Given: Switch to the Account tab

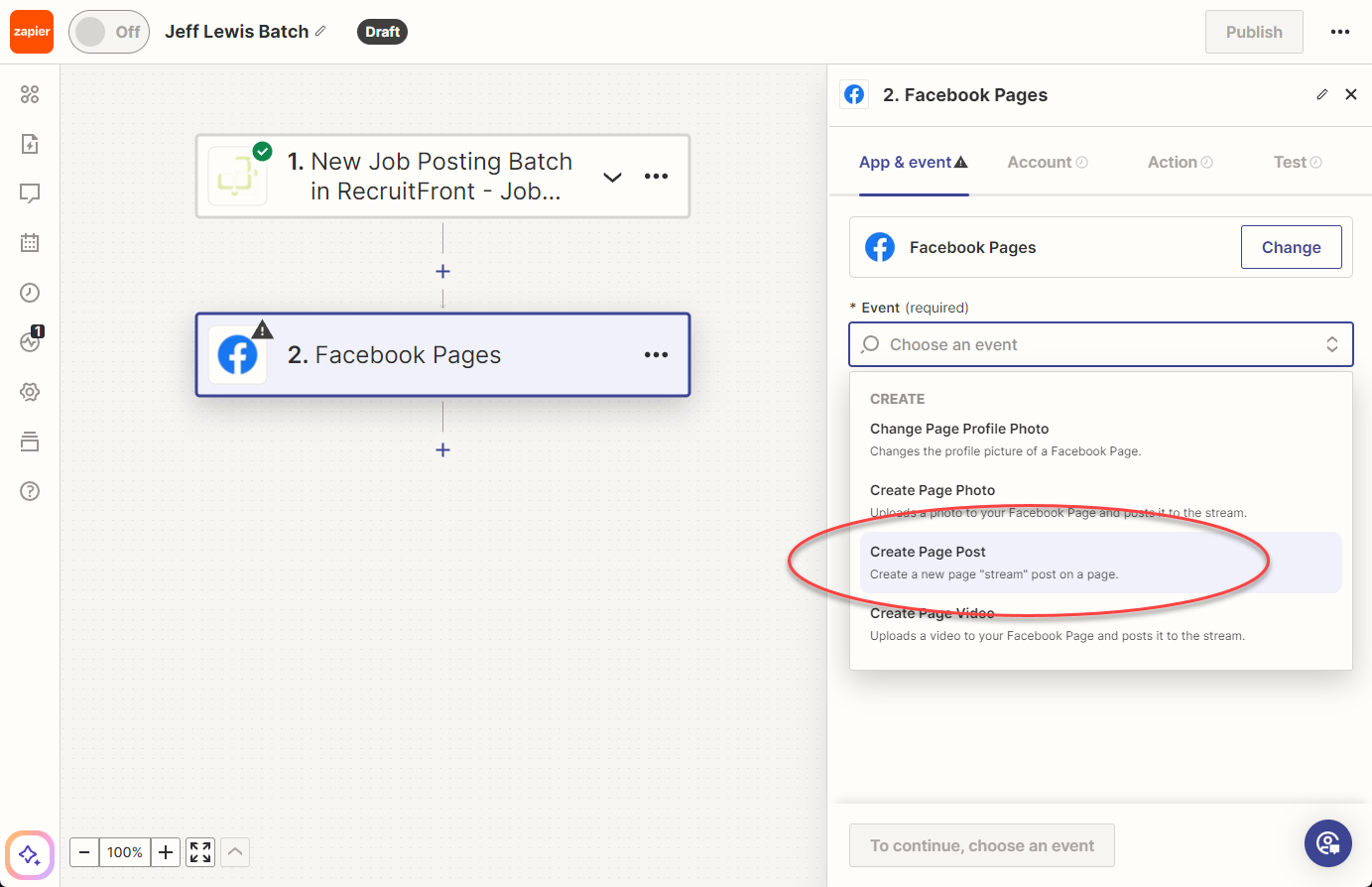Looking at the screenshot, I should [1048, 162].
